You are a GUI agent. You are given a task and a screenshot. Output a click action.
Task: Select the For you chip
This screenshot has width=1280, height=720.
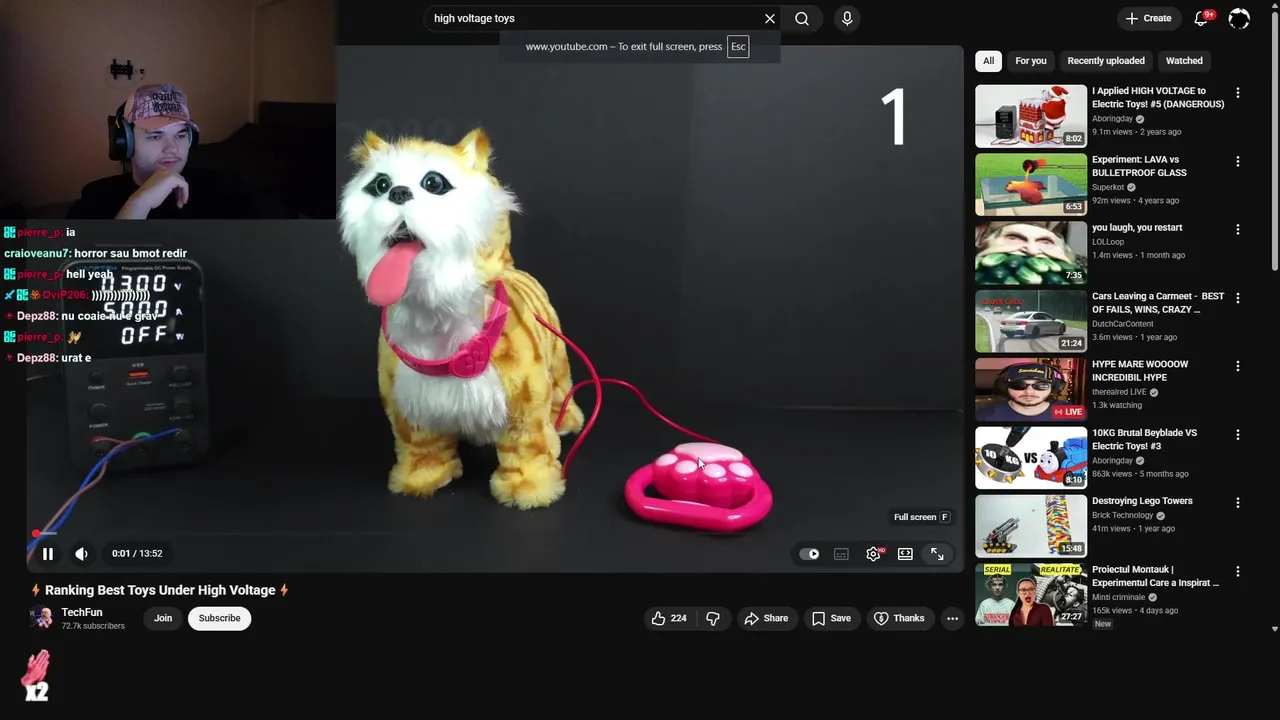pyautogui.click(x=1031, y=61)
